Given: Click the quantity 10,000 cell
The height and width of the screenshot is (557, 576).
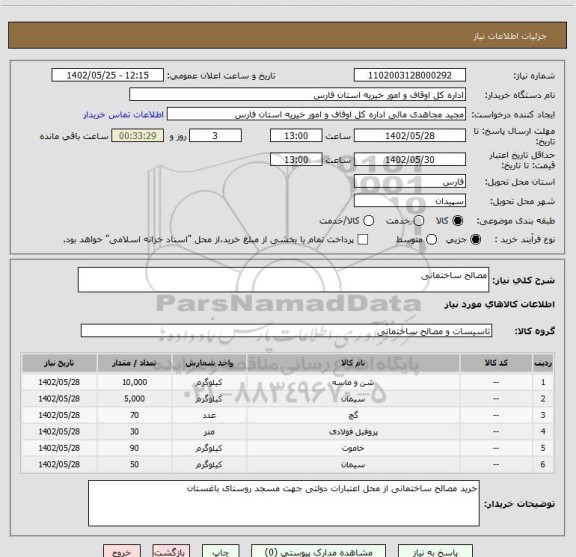Looking at the screenshot, I should 134,382.
